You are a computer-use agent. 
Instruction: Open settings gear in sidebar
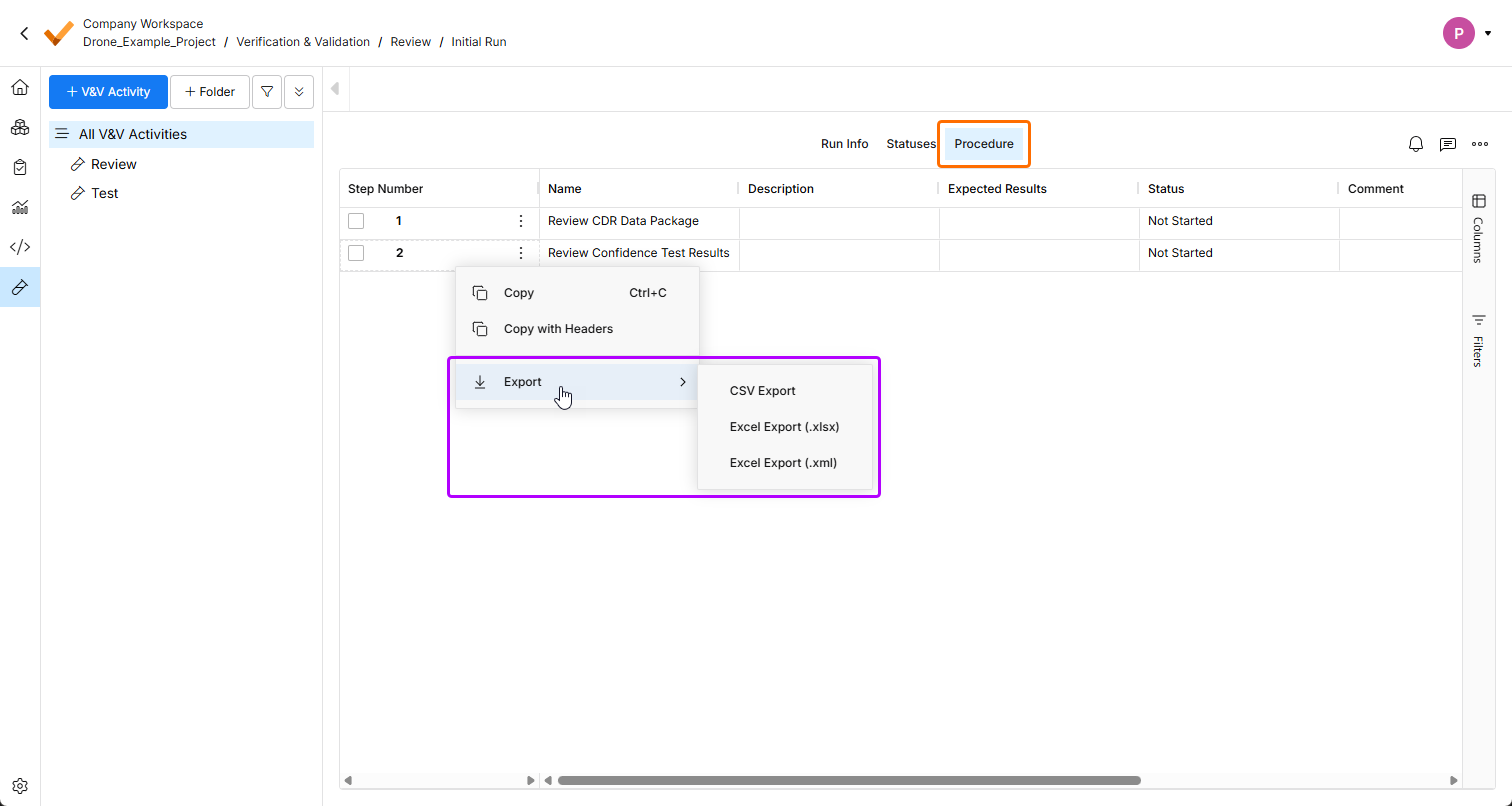(x=19, y=786)
